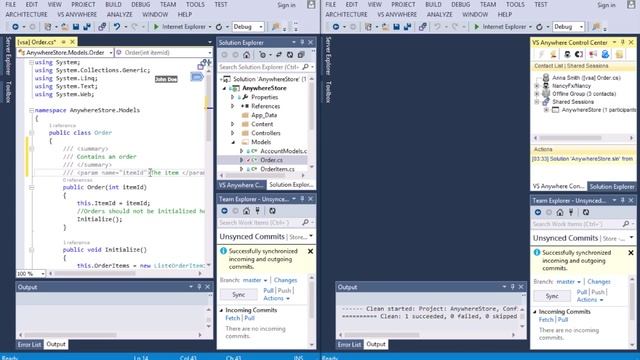
Task: Switch to VS Anywhere C... tab in left panel
Action: tap(241, 185)
